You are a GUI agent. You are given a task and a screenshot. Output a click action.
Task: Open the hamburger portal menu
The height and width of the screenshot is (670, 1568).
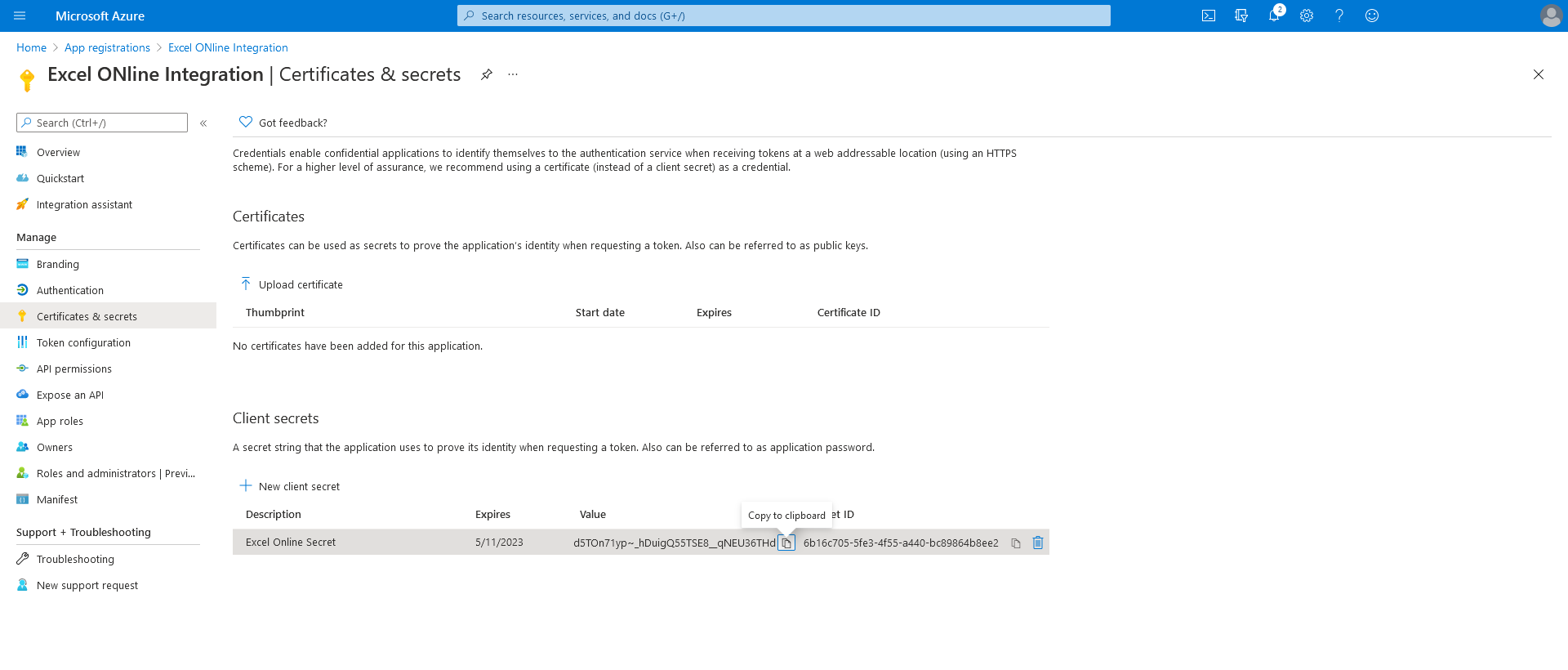tap(20, 16)
